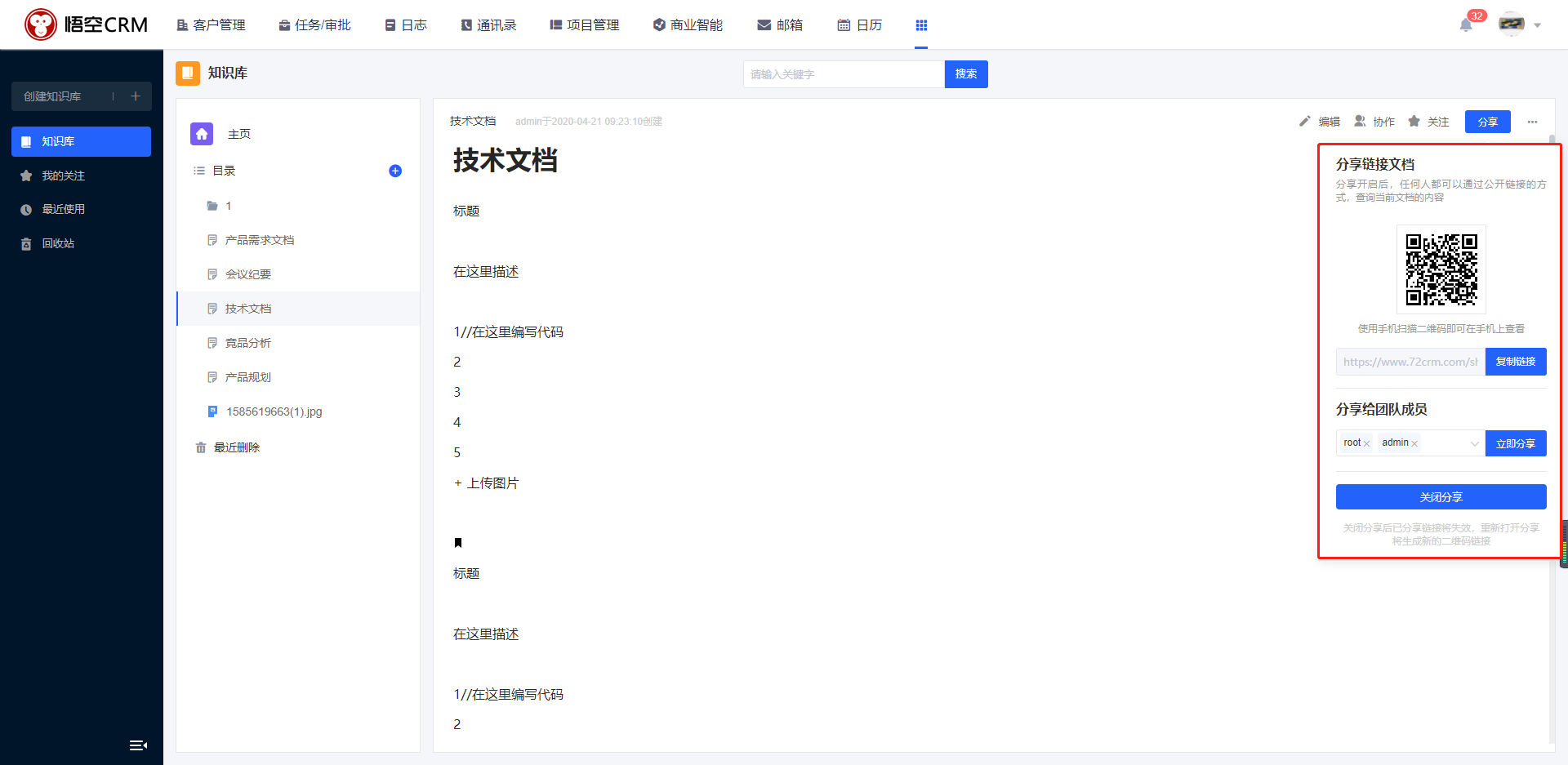This screenshot has height=765, width=1568.
Task: Open 日历 module
Action: click(860, 25)
